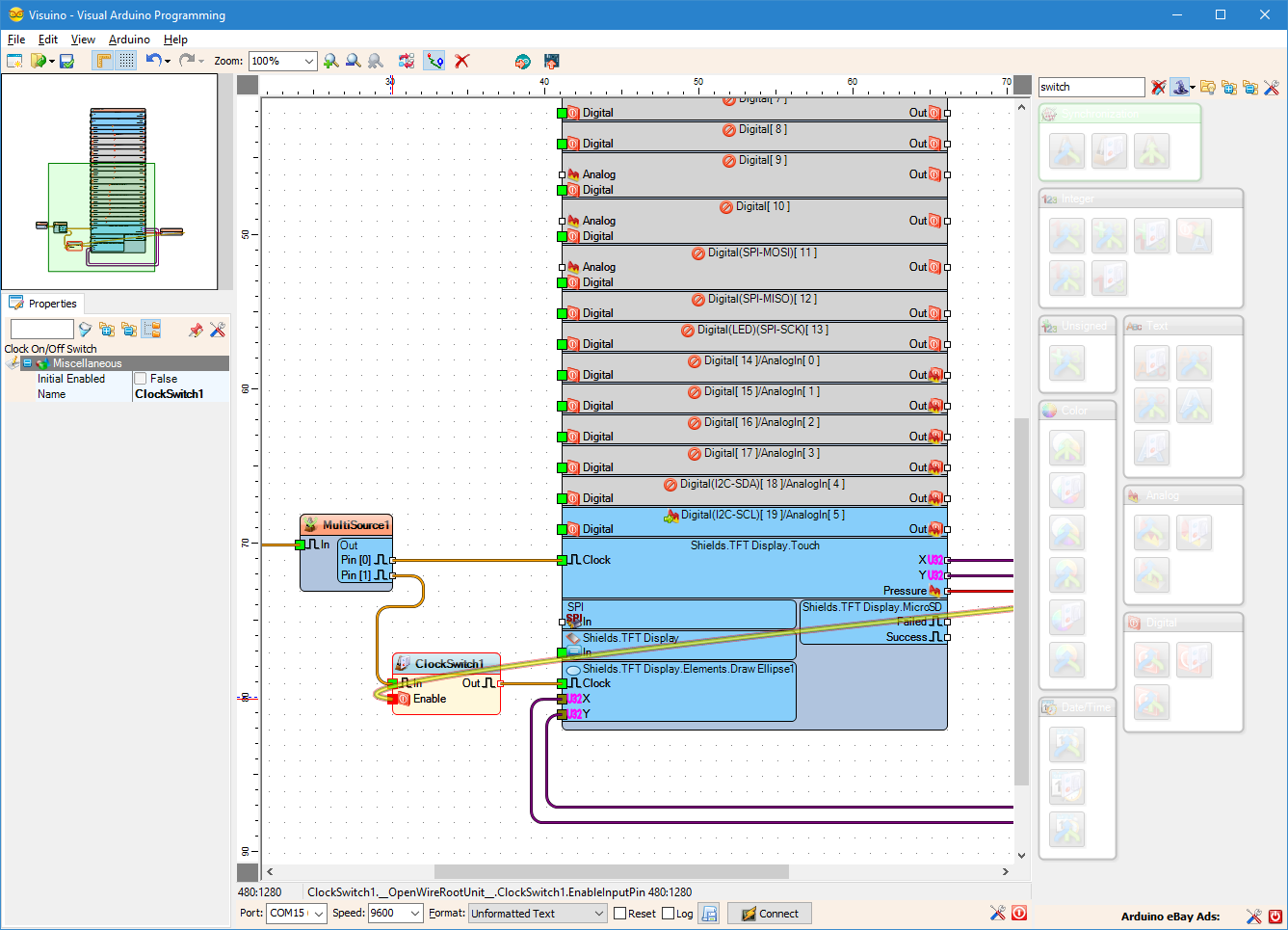This screenshot has height=930, width=1288.
Task: Open the View menu
Action: click(83, 40)
